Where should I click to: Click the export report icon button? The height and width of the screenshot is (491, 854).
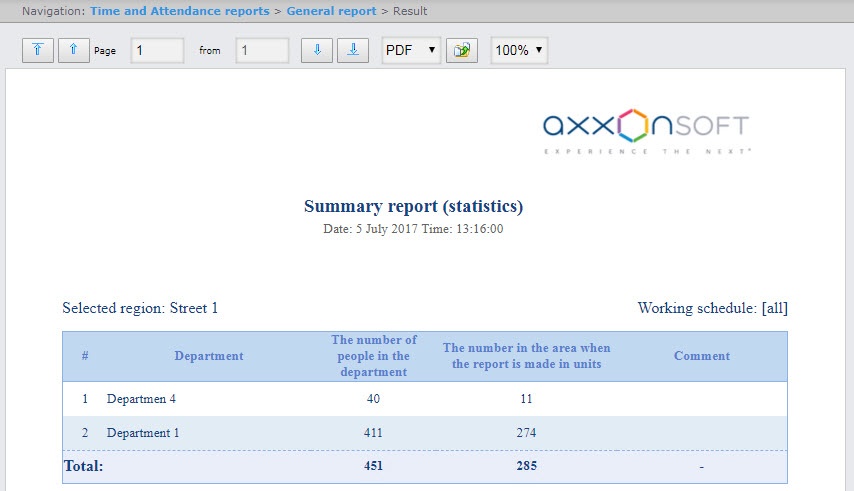[462, 51]
